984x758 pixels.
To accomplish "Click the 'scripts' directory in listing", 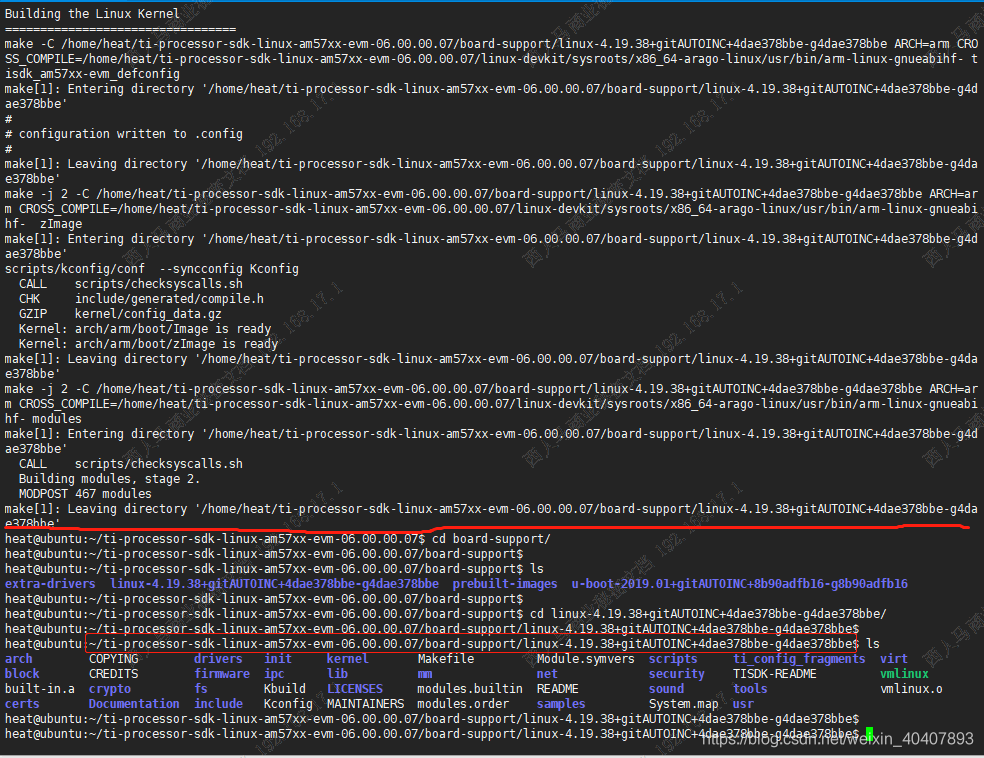I will click(x=673, y=659).
